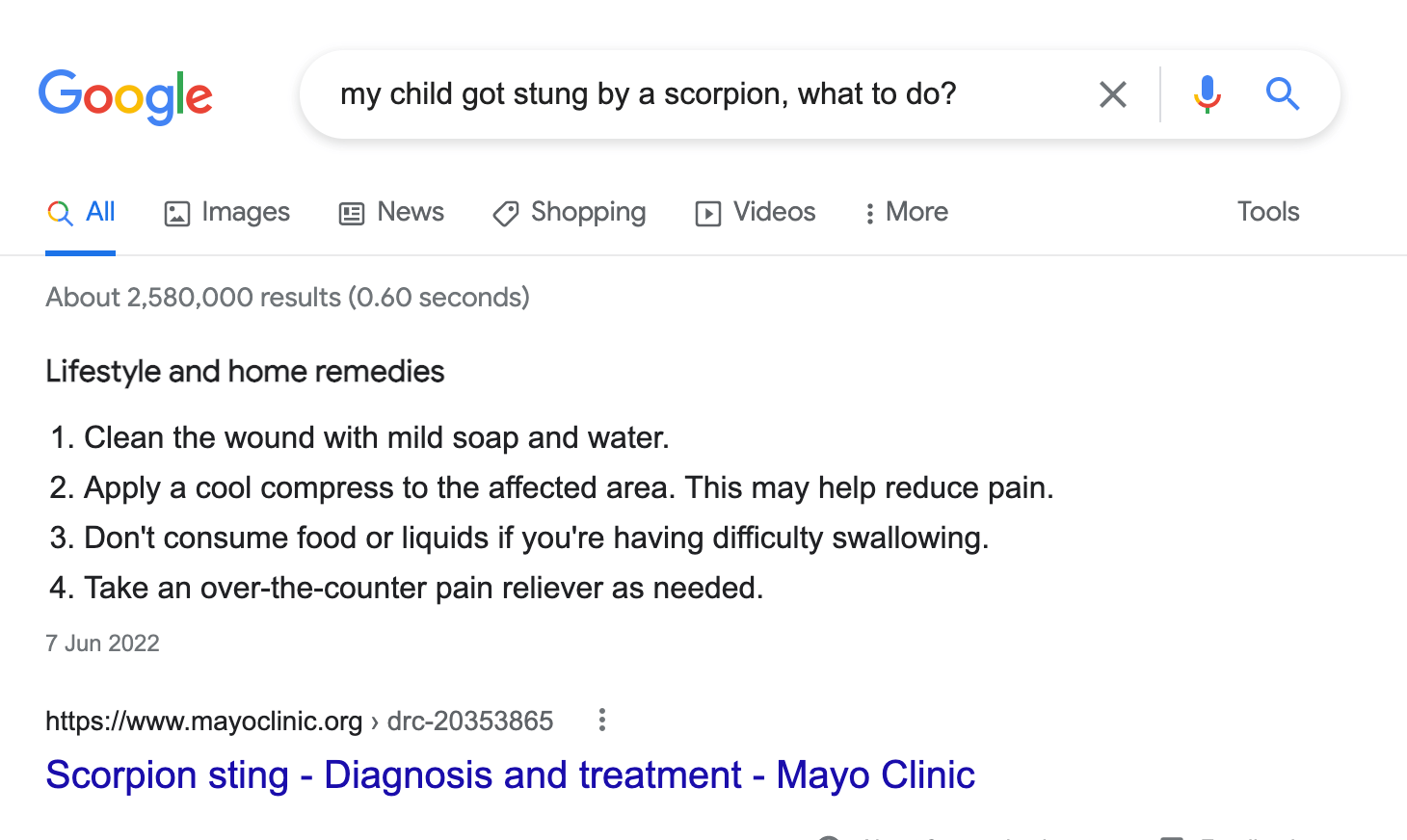1407x840 pixels.
Task: Select the Images icon in the filters bar
Action: click(x=177, y=213)
